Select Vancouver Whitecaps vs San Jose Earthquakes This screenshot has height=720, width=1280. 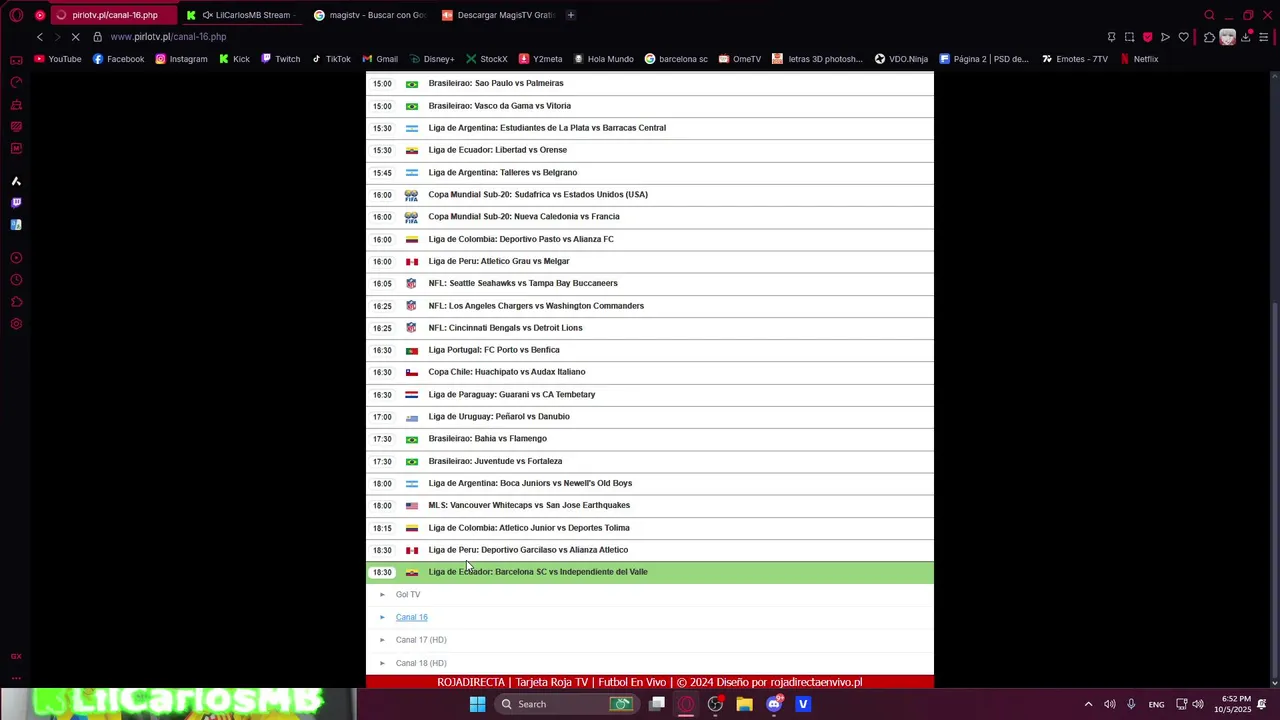coord(650,505)
